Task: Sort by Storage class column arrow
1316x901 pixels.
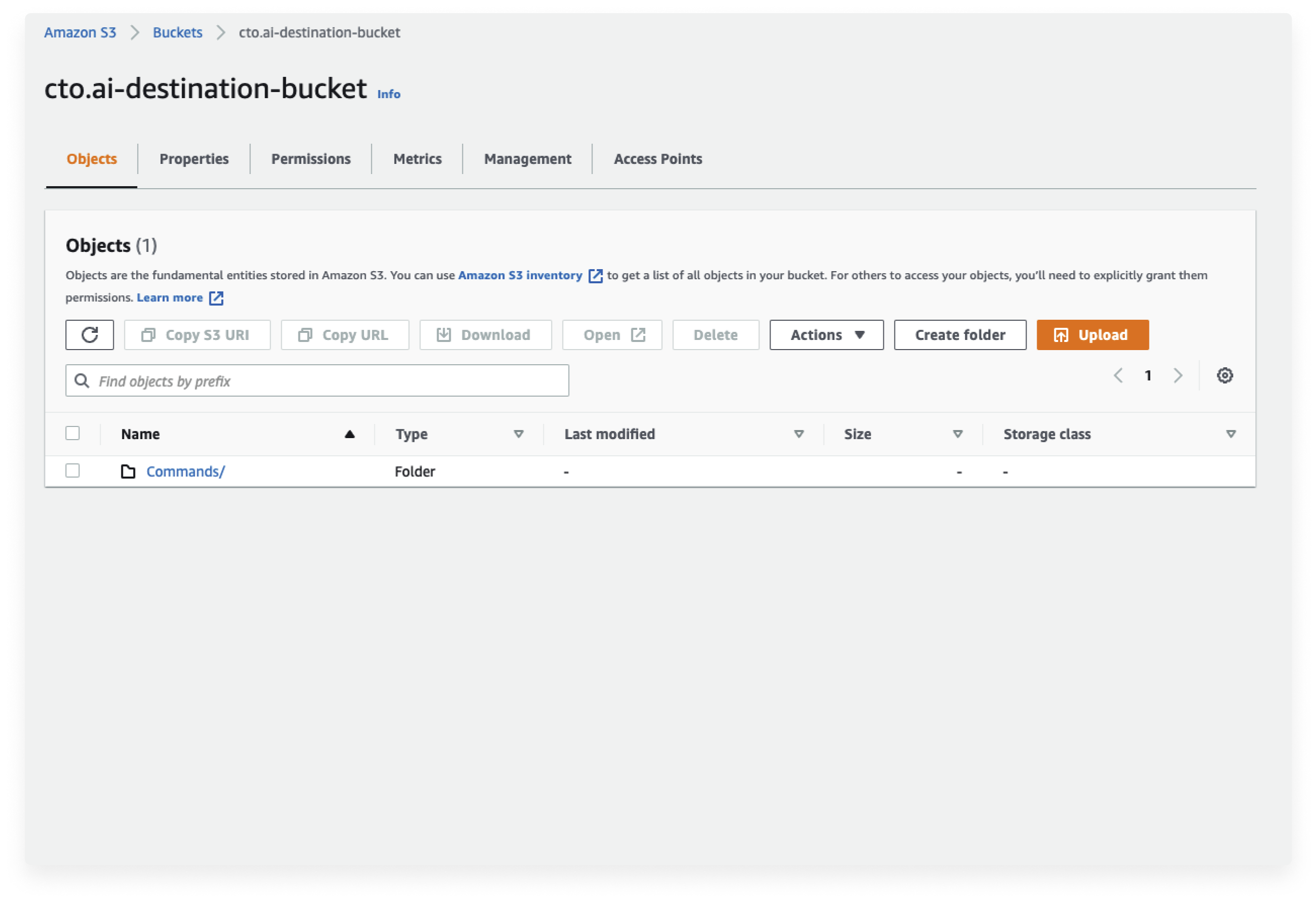Action: point(1231,435)
